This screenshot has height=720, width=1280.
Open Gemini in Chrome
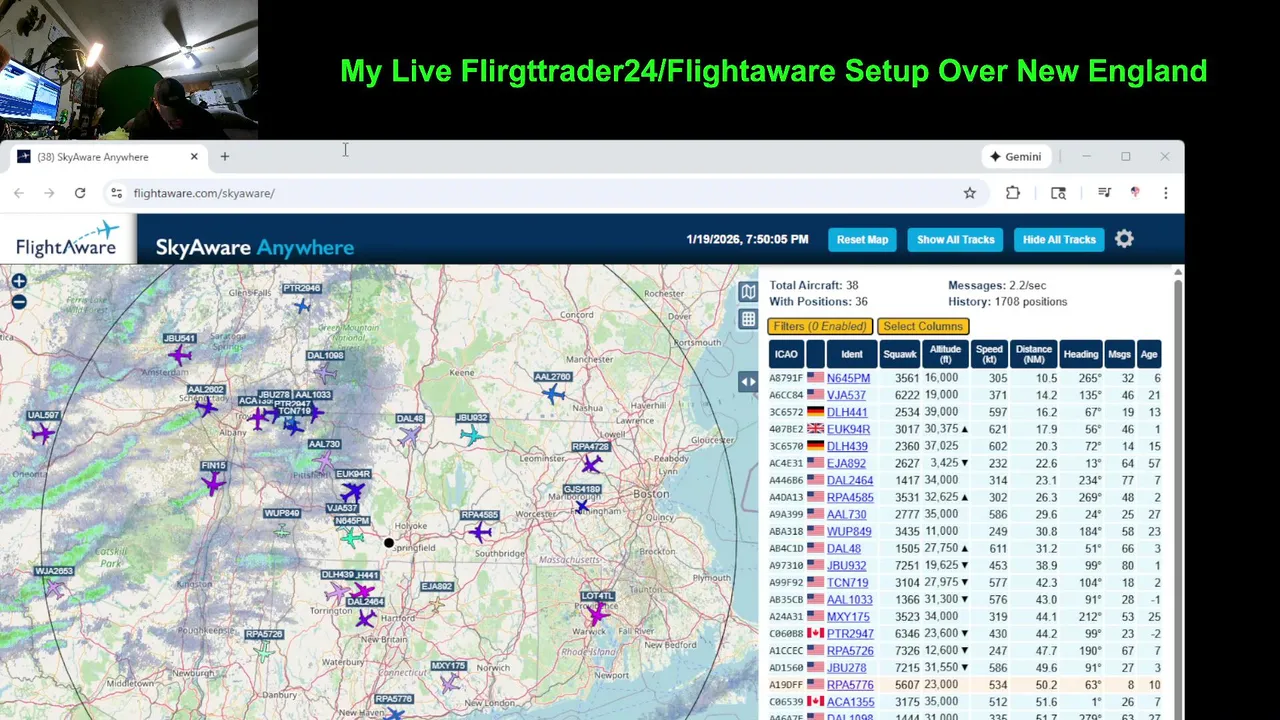1016,157
